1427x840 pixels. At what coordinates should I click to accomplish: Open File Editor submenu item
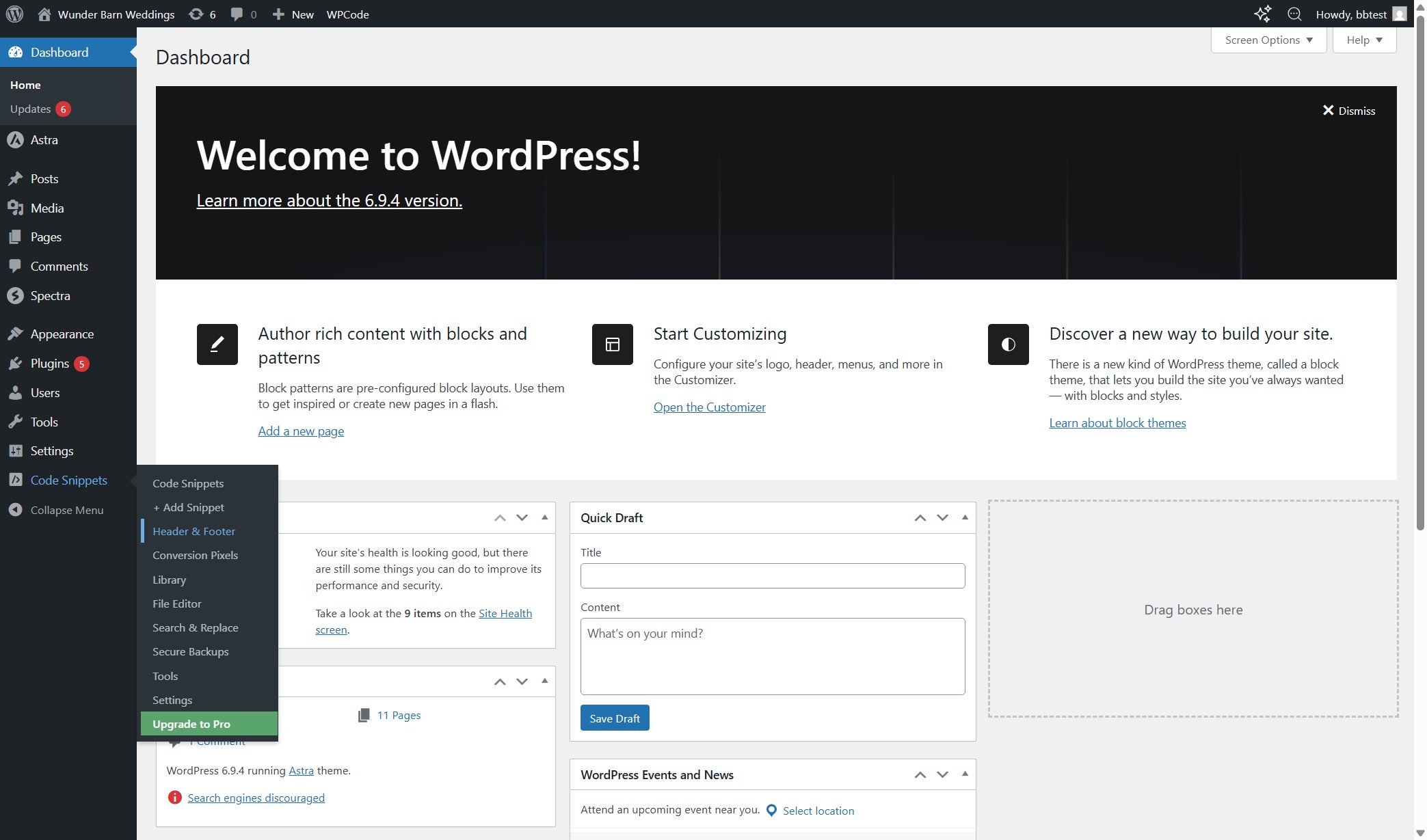click(x=176, y=604)
